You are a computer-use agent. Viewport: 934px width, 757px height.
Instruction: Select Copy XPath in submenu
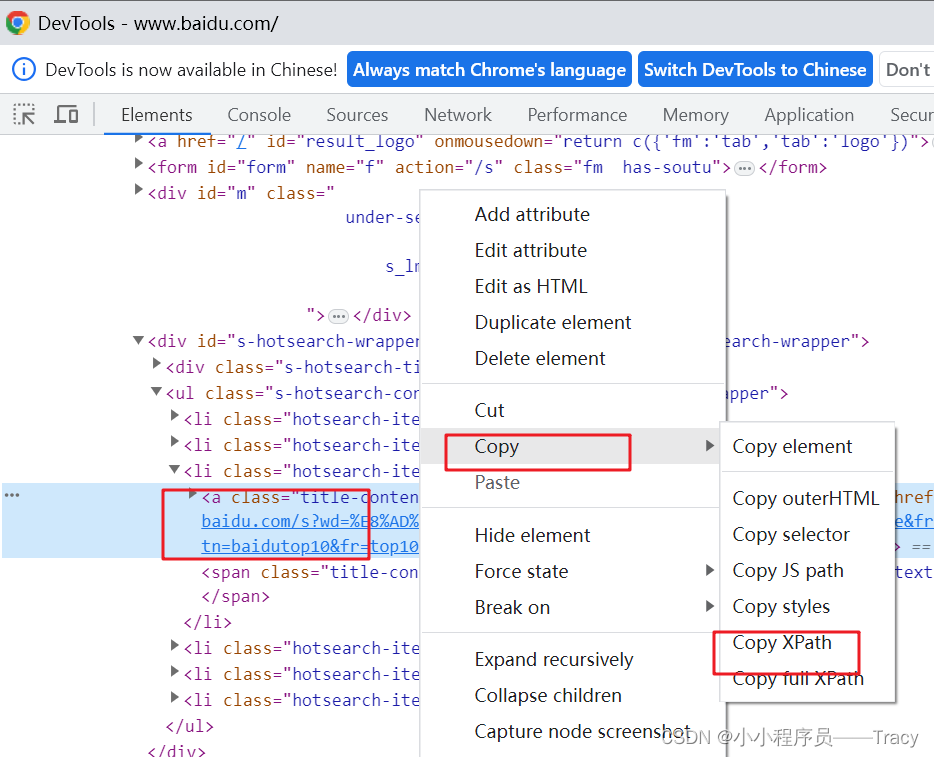pos(808,643)
